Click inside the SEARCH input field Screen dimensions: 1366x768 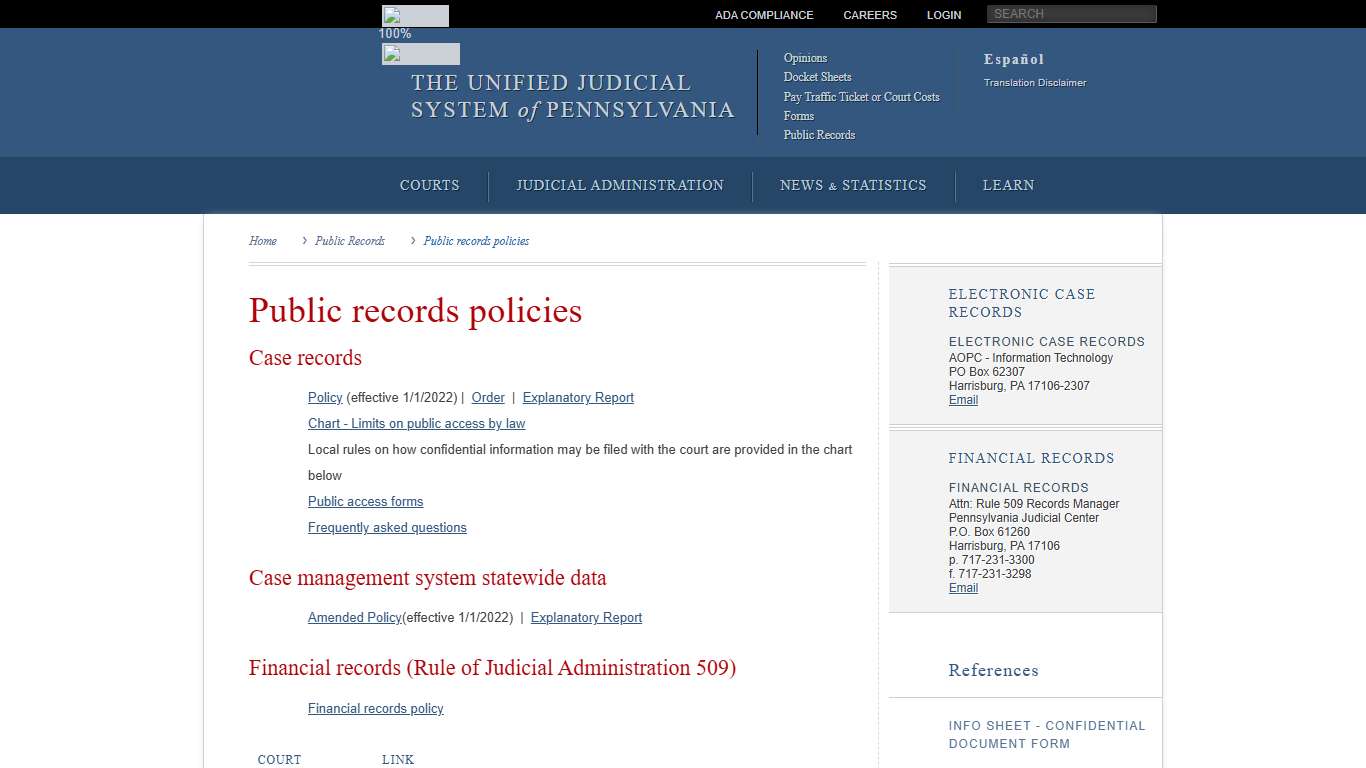click(1071, 14)
